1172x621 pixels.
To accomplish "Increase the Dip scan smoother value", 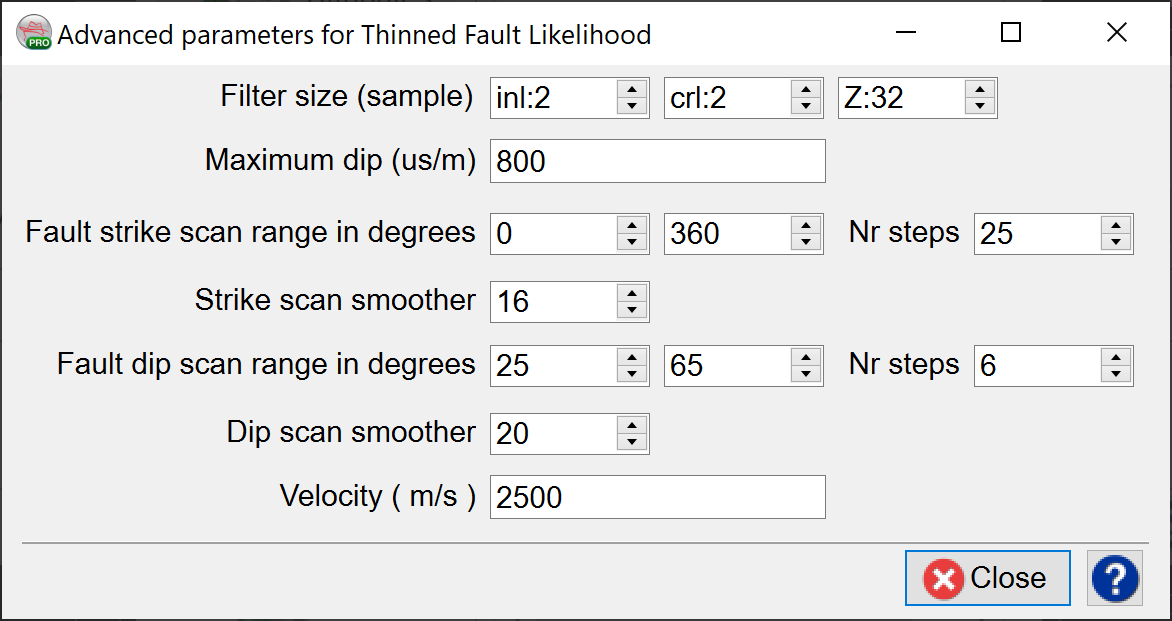I will [x=631, y=425].
